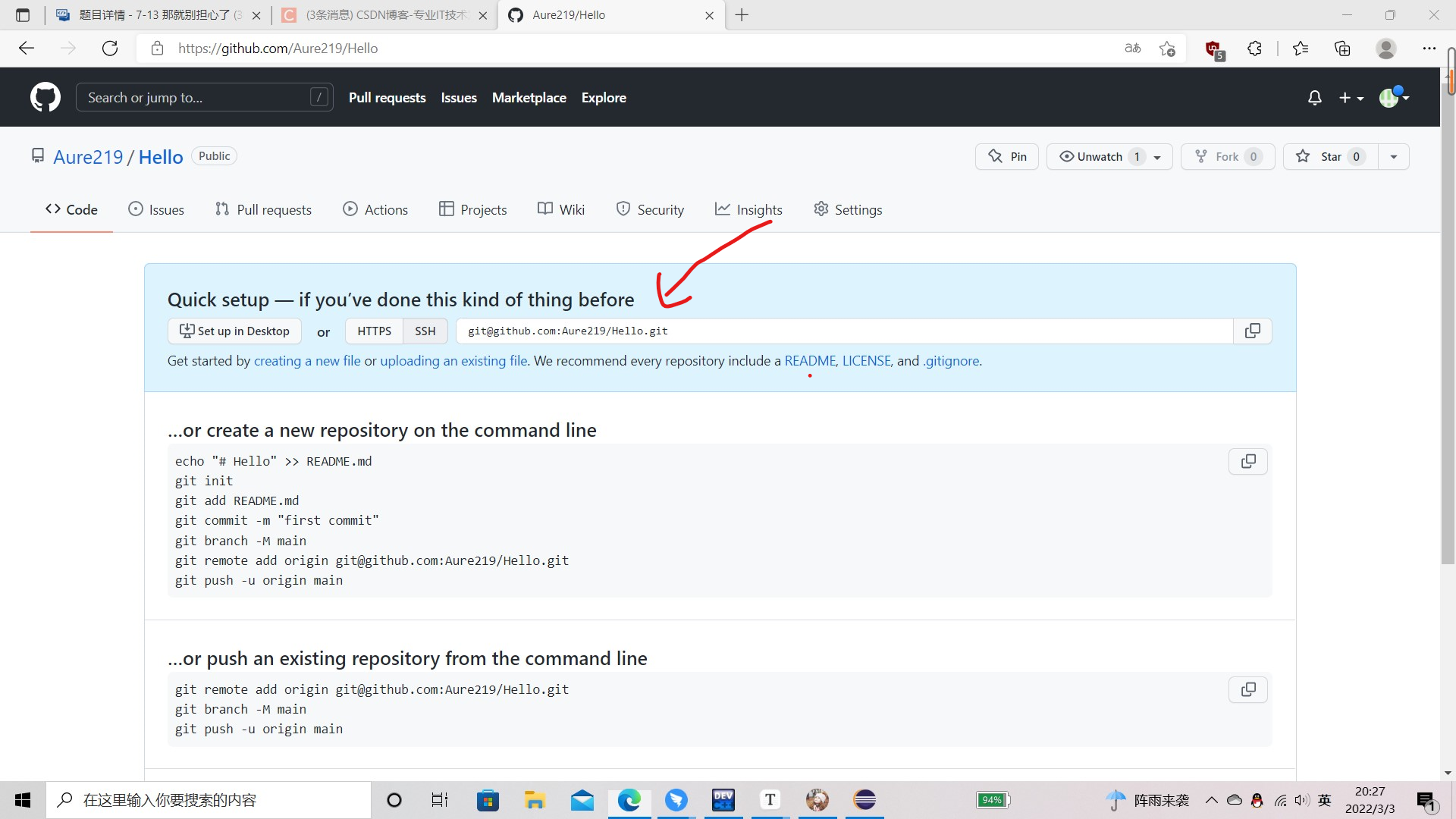This screenshot has height=819, width=1456.
Task: Open a new browser tab
Action: click(742, 15)
